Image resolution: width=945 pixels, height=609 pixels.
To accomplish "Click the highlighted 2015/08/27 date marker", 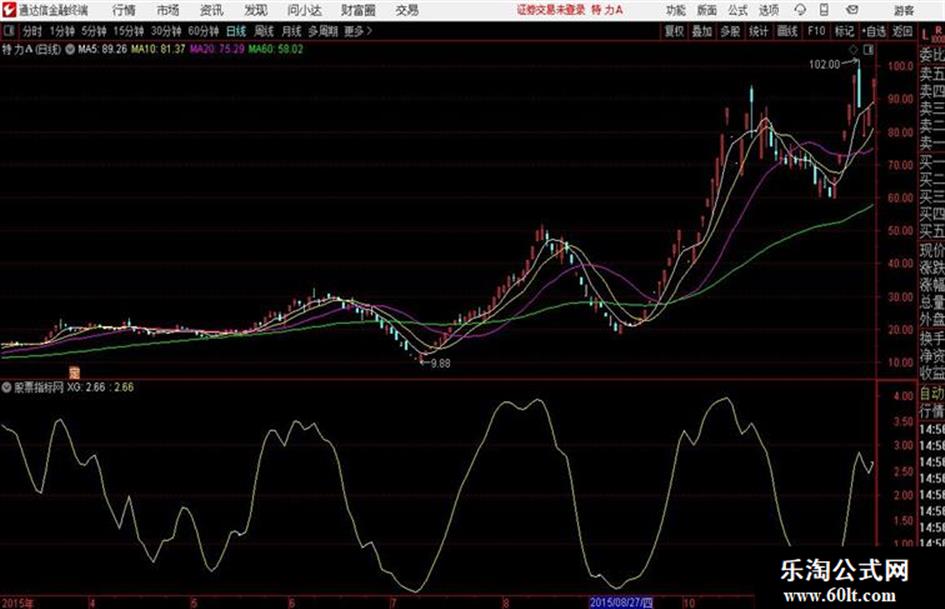I will tap(621, 603).
